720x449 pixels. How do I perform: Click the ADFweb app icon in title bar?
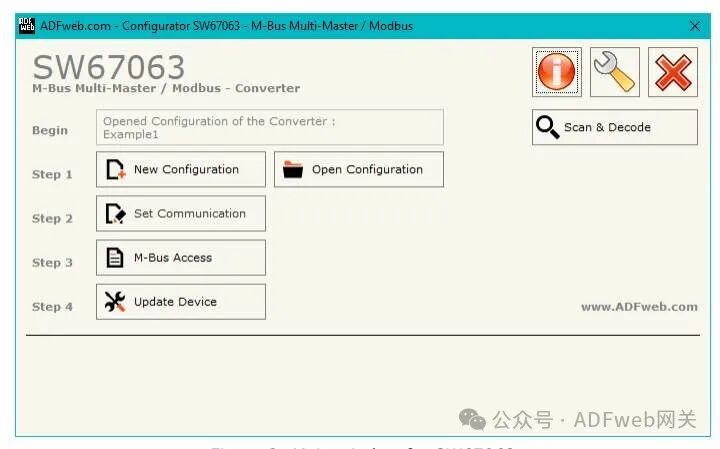tap(26, 25)
